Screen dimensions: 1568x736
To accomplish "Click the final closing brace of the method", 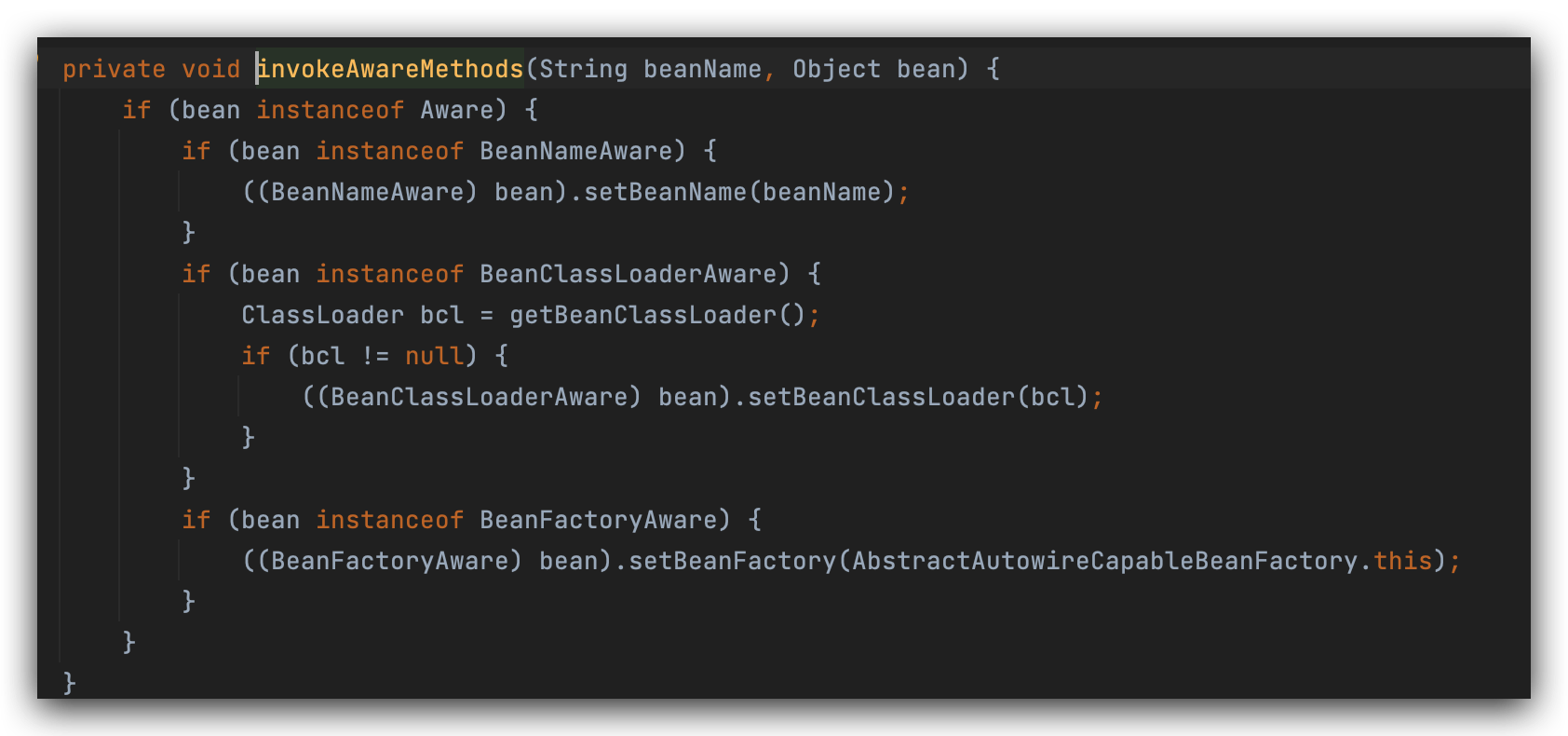I will pos(69,683).
